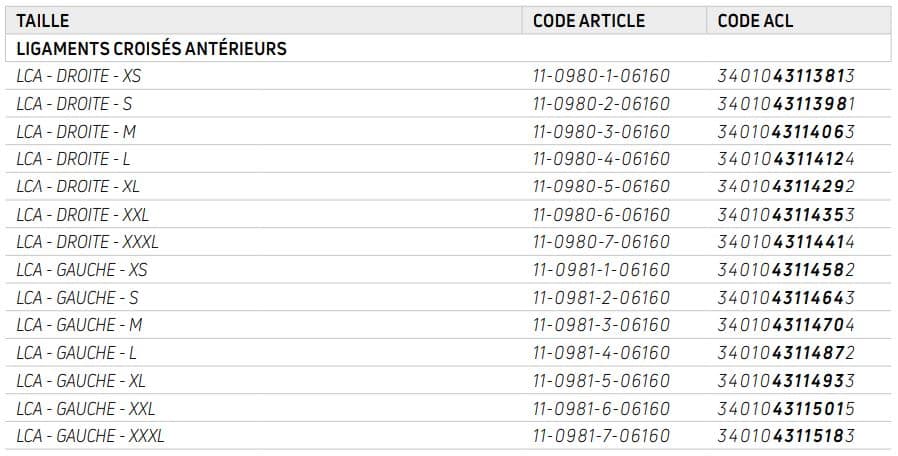The image size is (898, 456).
Task: Click ACL code 3401043114704
Action: click(786, 325)
